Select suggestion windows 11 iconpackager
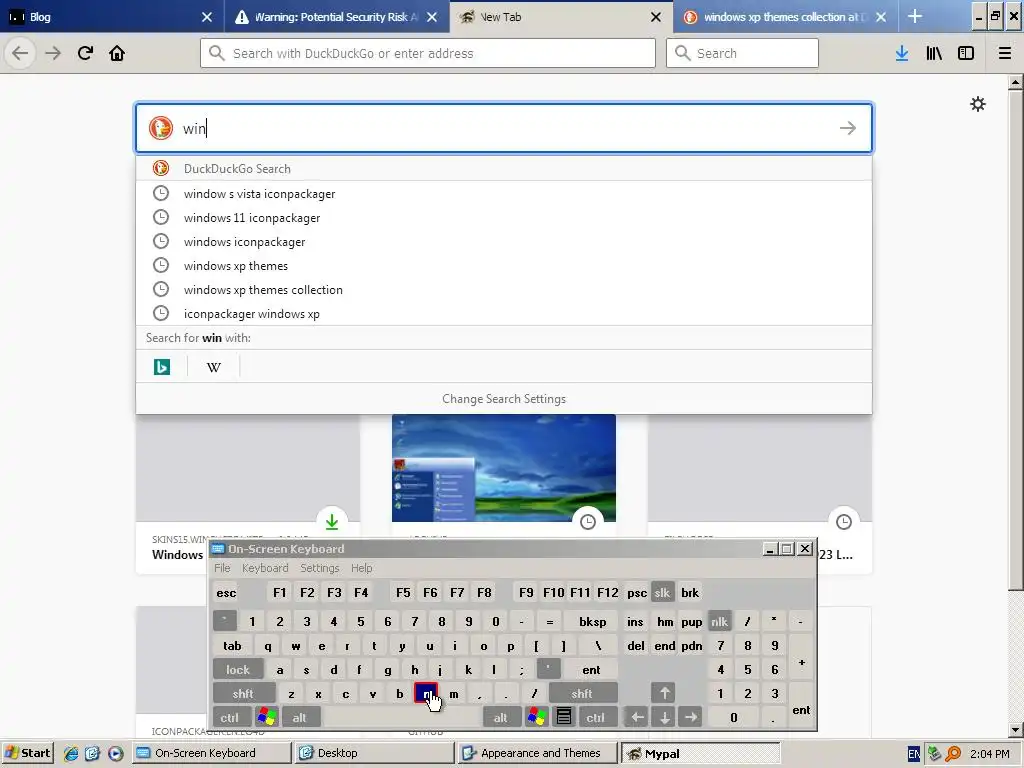This screenshot has height=768, width=1024. pos(504,217)
